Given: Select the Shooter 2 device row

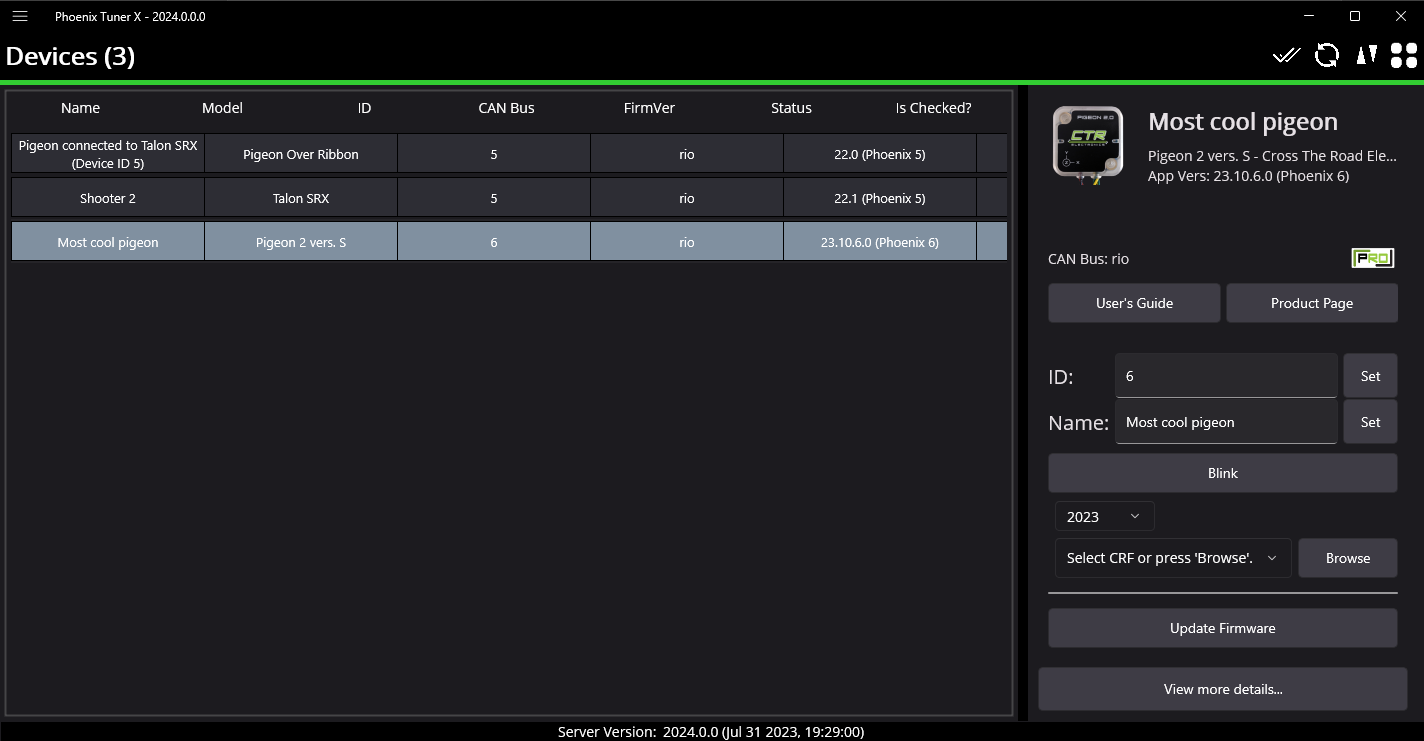Looking at the screenshot, I should pyautogui.click(x=509, y=198).
